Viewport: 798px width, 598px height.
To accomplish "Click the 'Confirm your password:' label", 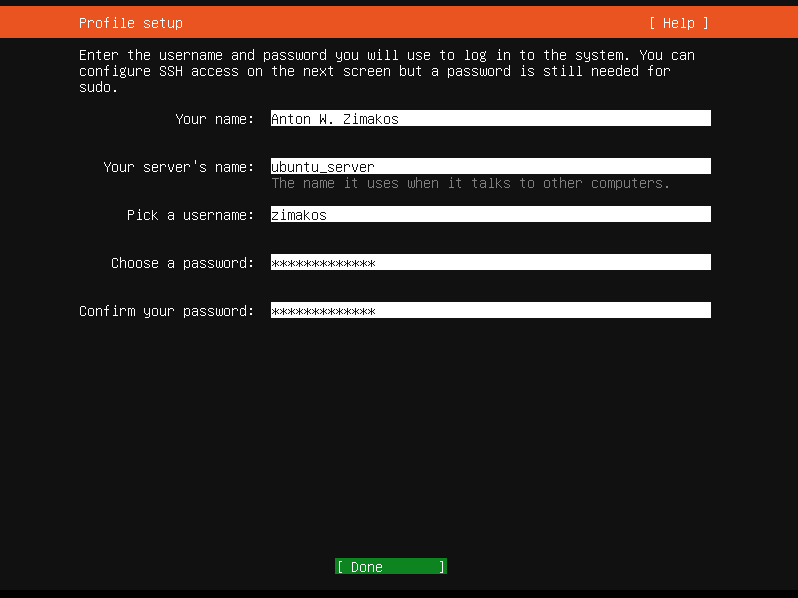I will tap(166, 311).
